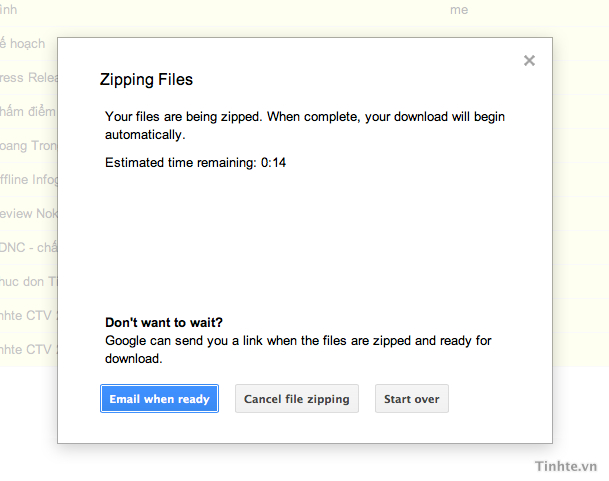
Task: Click the Email when ready button
Action: pos(159,399)
